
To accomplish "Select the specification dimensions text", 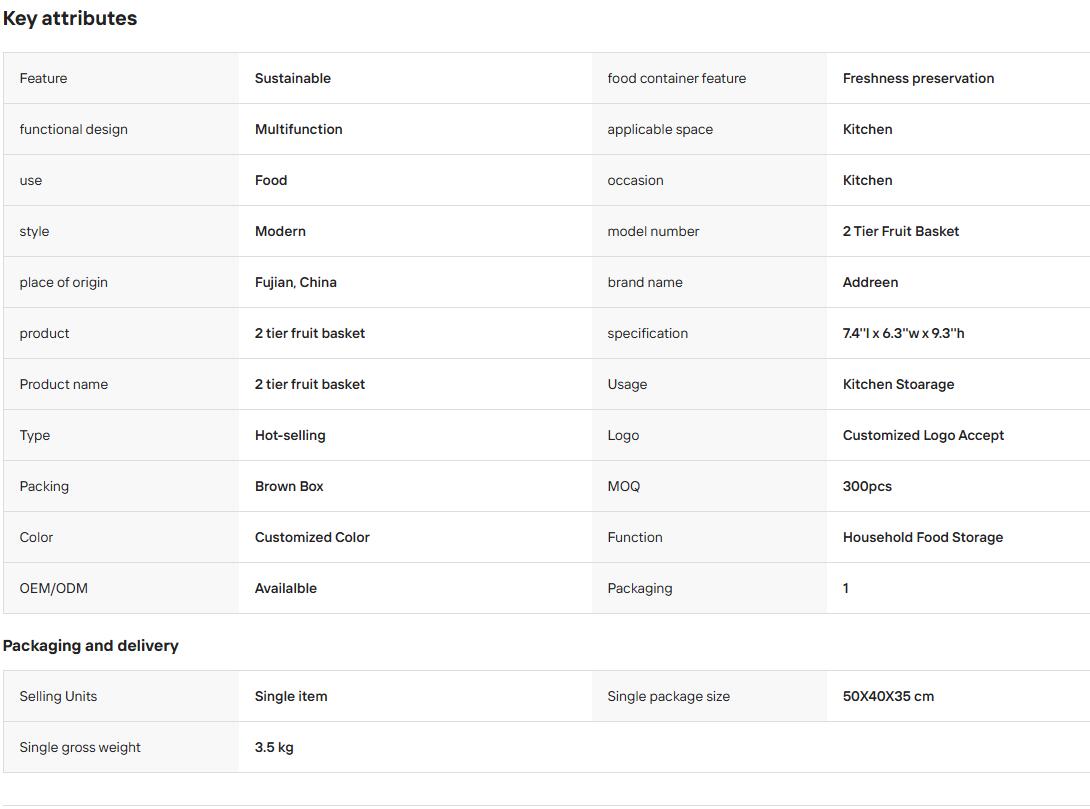I will click(903, 333).
